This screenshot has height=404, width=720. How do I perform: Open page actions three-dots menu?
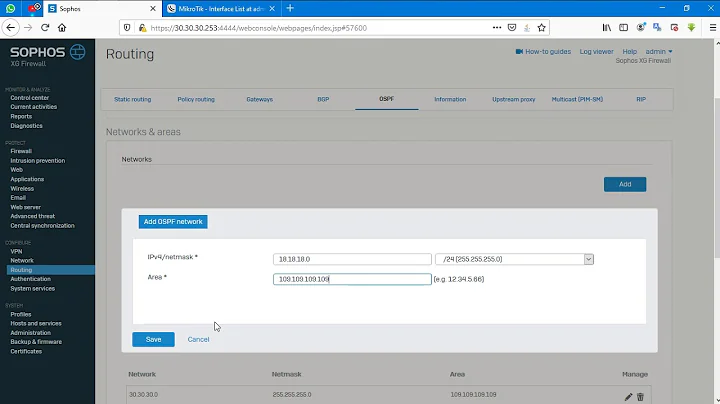(x=497, y=28)
